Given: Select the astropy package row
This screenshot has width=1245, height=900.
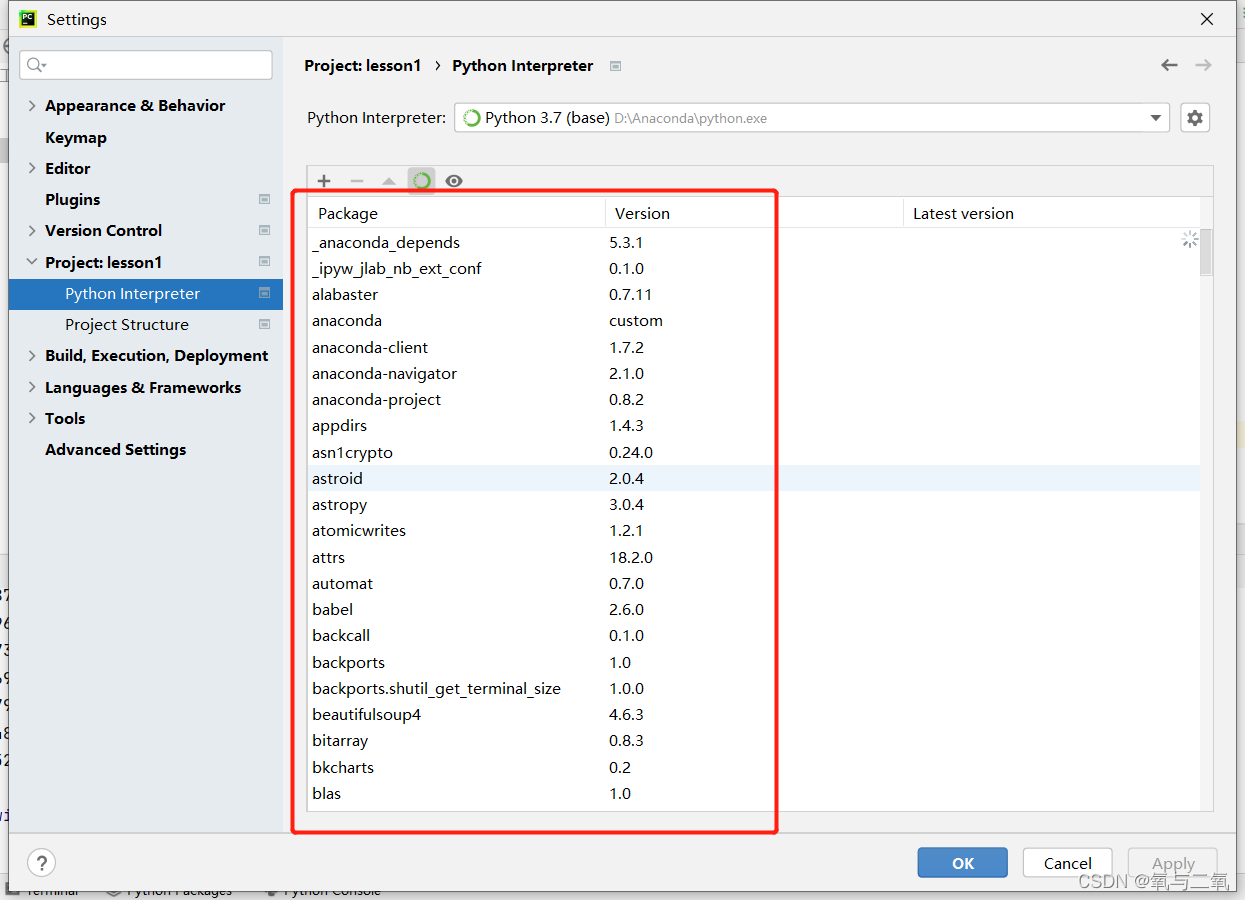Looking at the screenshot, I should pos(754,505).
